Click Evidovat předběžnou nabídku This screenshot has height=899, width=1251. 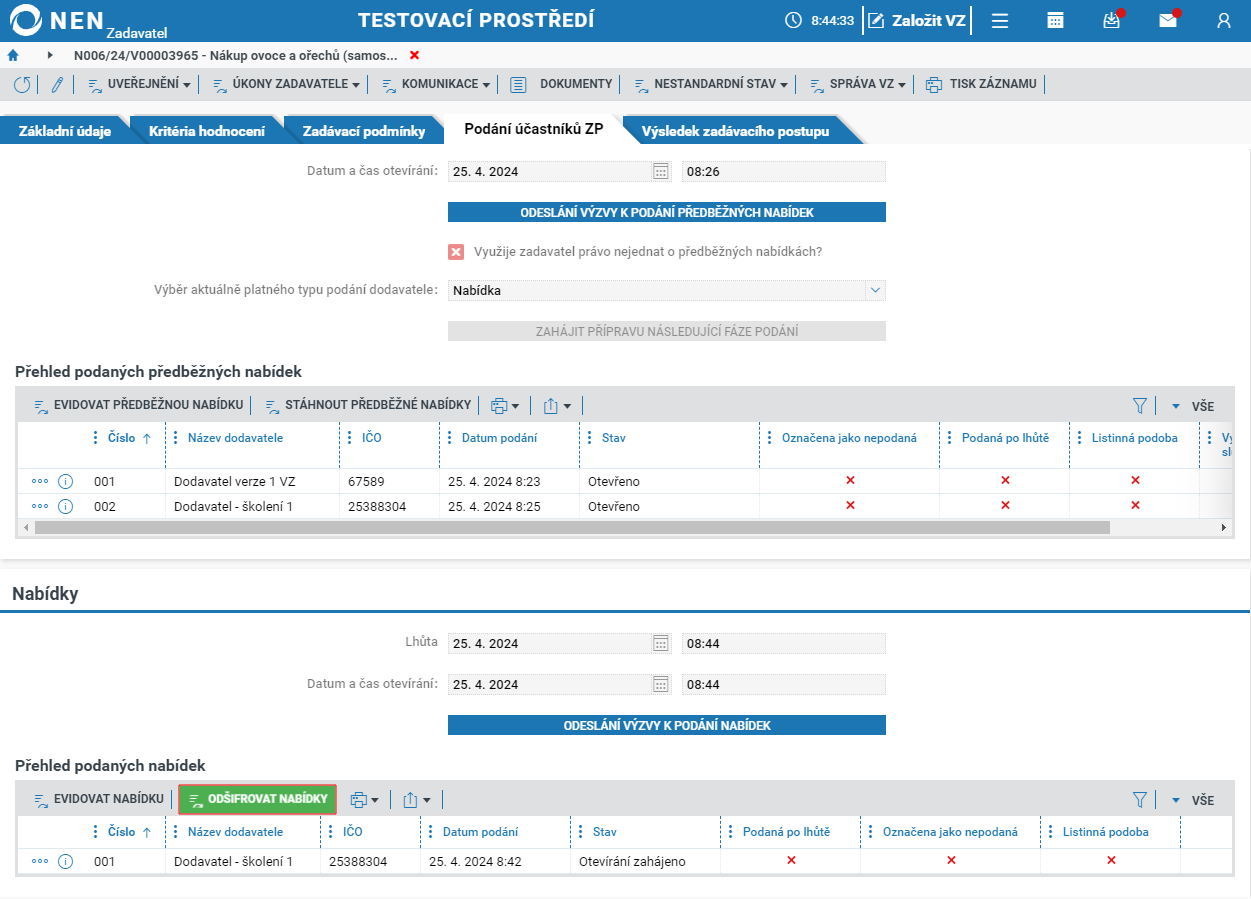[139, 405]
